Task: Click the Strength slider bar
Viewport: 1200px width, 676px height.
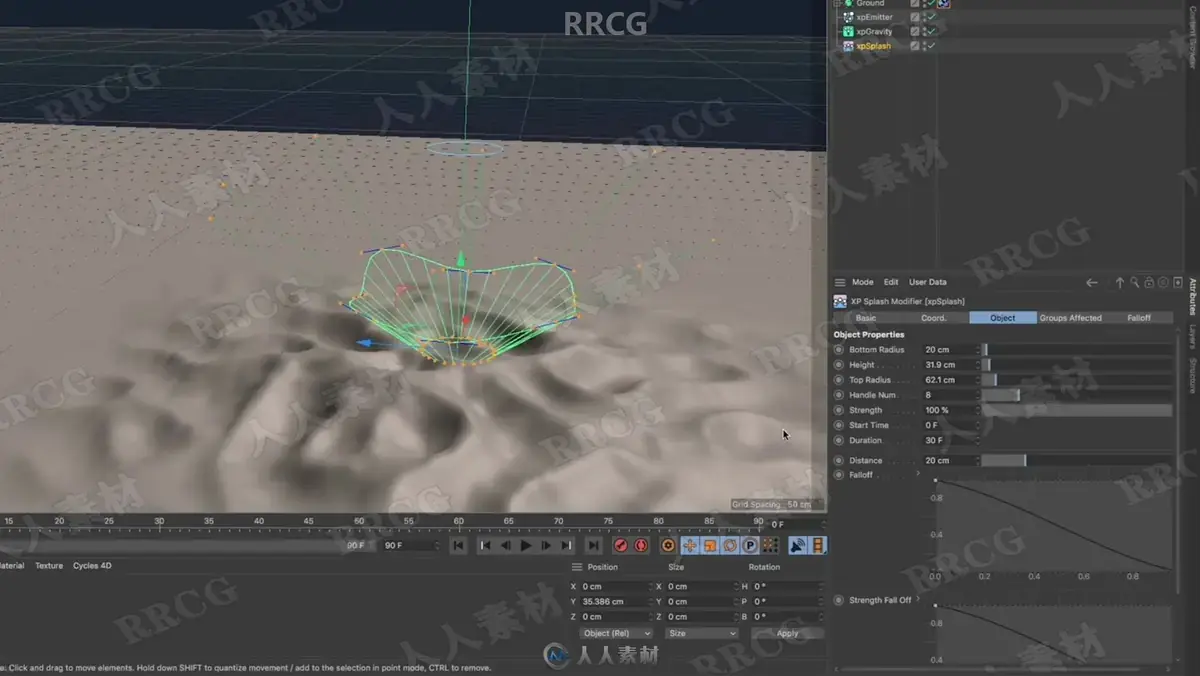Action: pos(1077,410)
